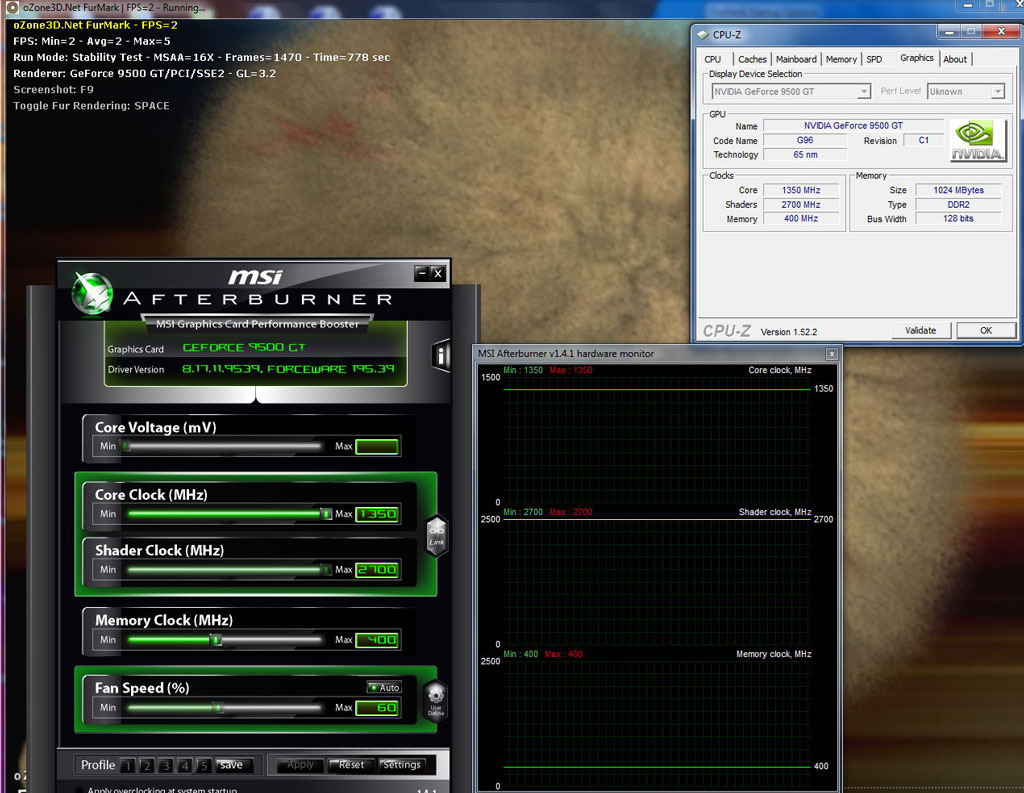The width and height of the screenshot is (1024, 793).
Task: Minimize the MSI Afterburner window
Action: [x=422, y=274]
